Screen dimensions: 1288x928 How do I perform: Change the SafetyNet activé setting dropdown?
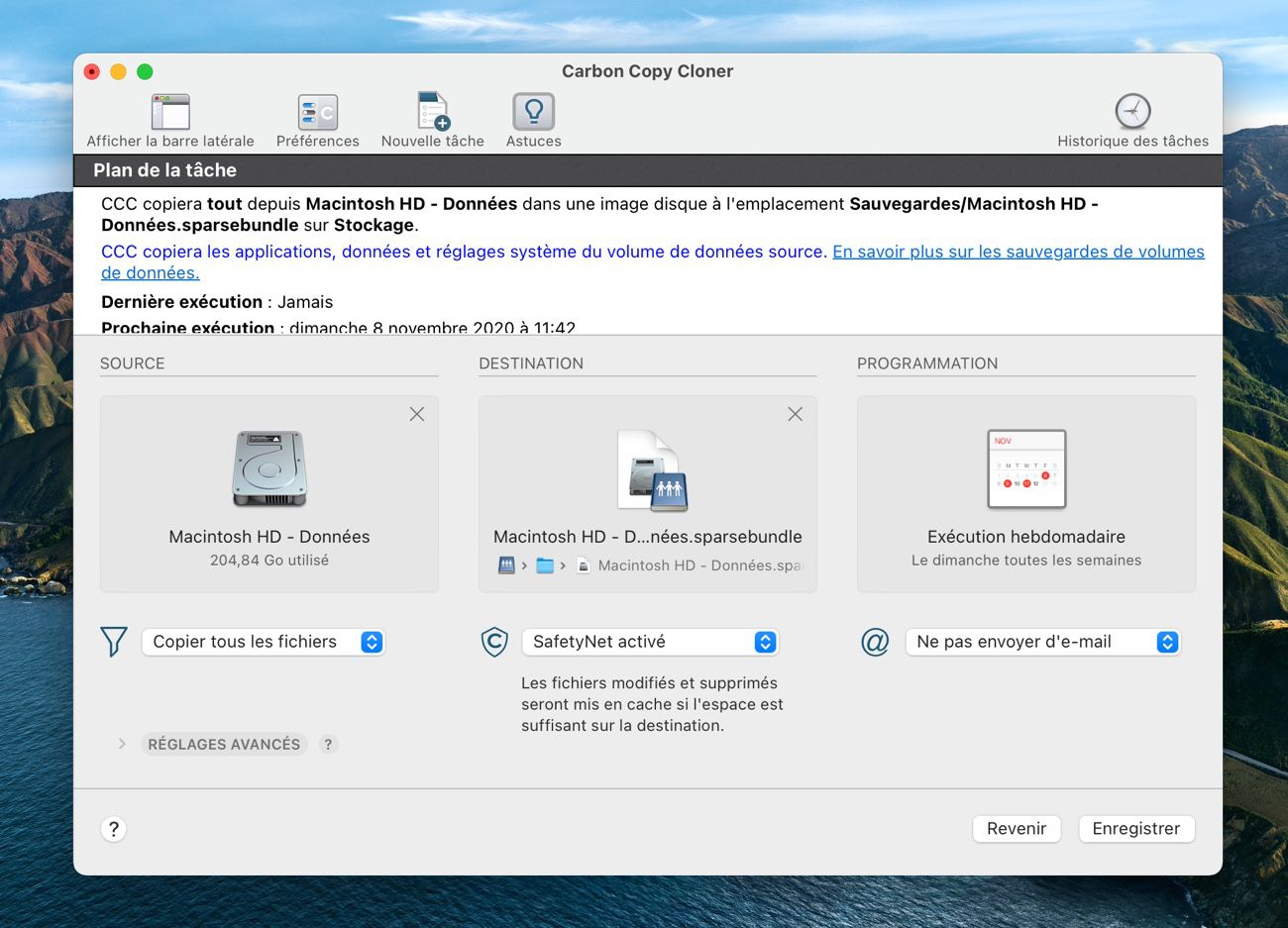(650, 641)
